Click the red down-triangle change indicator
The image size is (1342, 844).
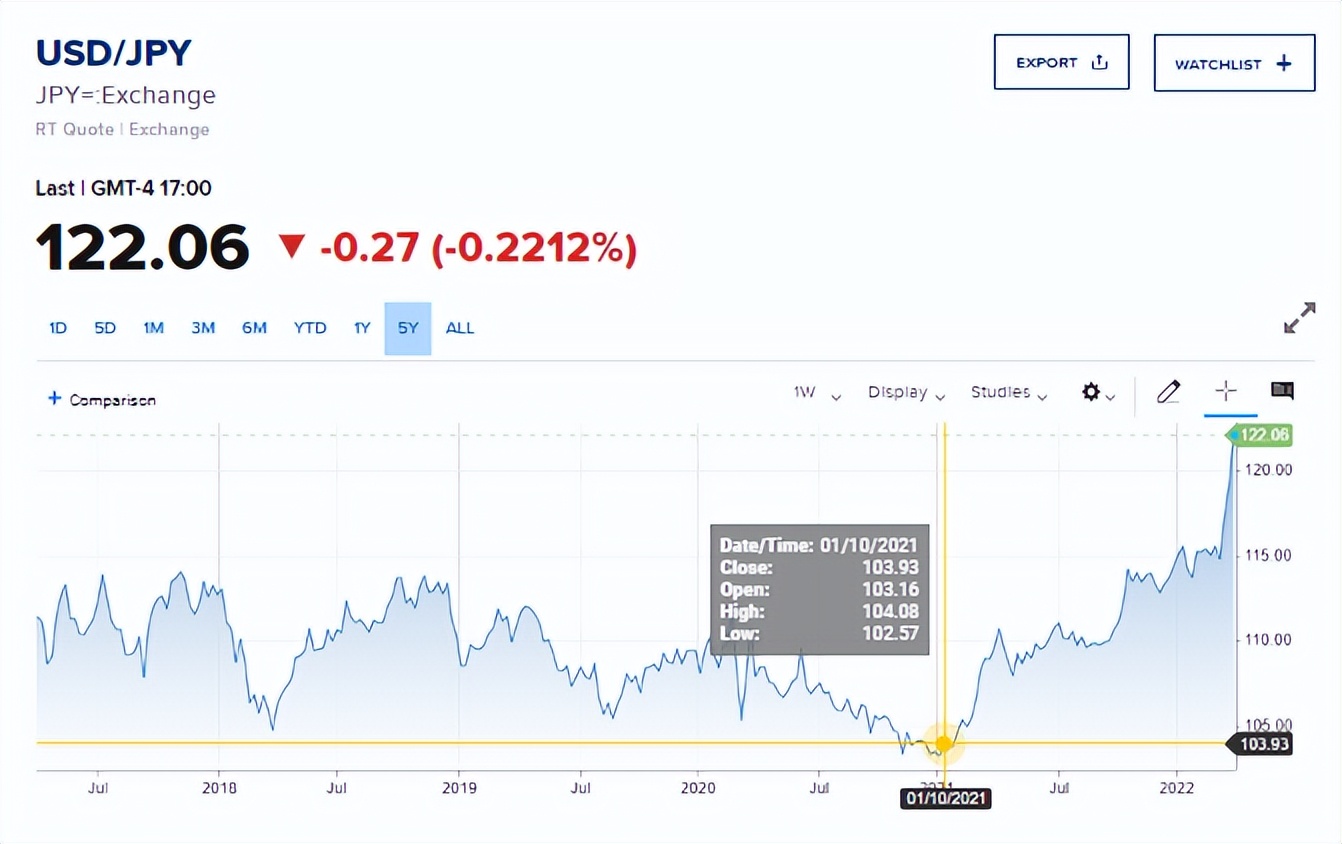click(x=292, y=246)
